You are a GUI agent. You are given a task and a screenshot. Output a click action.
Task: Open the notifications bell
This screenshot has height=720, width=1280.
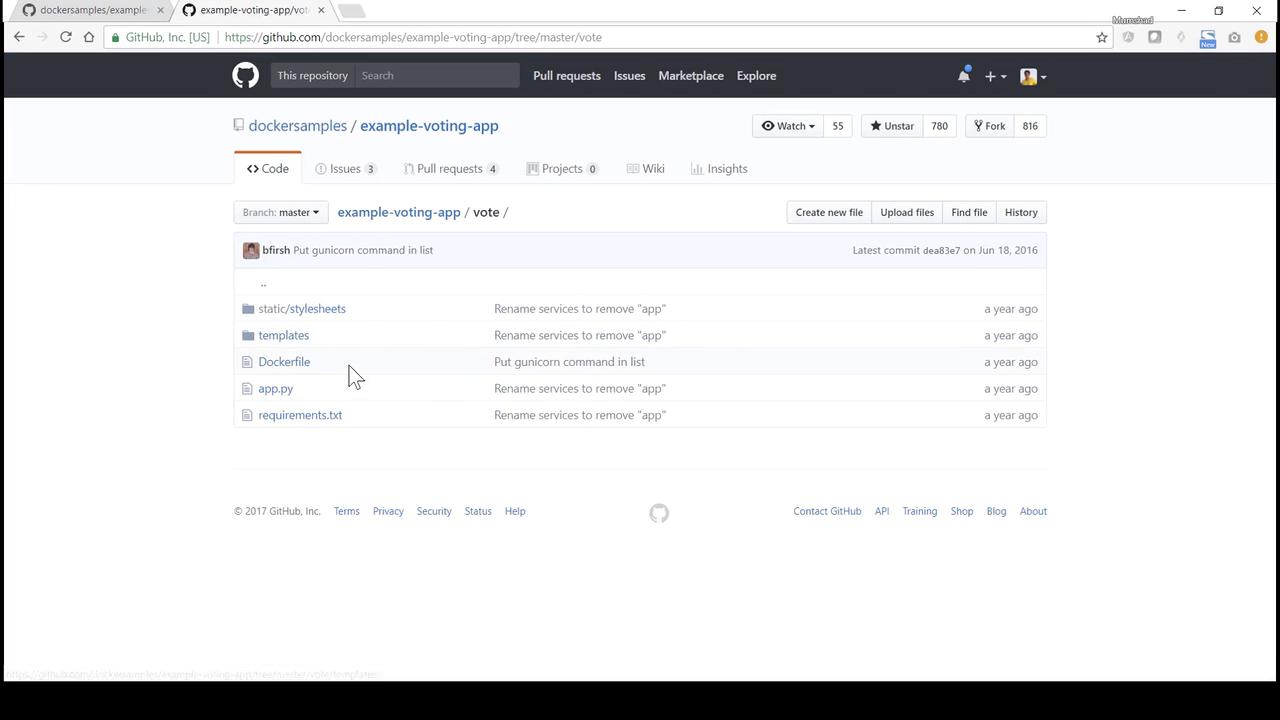964,76
